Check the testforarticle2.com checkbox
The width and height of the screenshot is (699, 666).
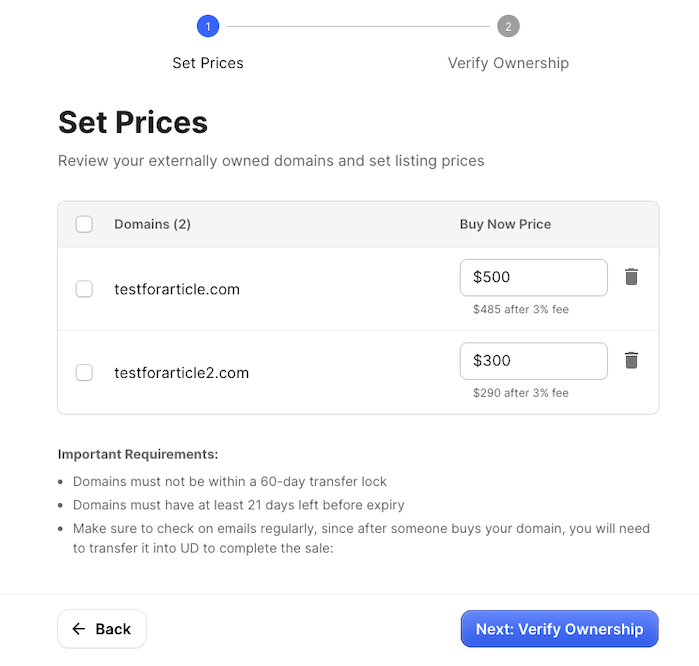(84, 372)
